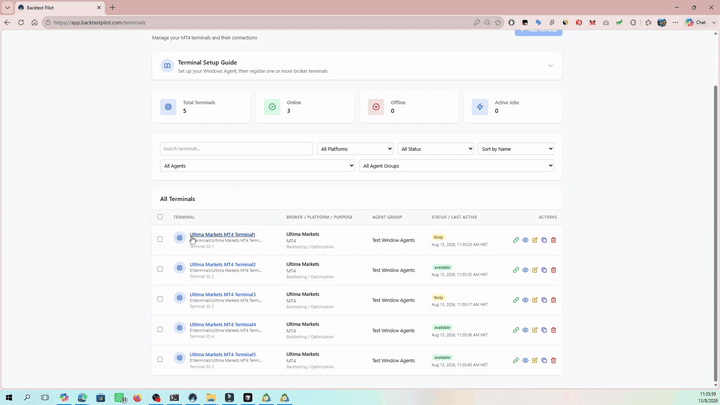Delete Terminal4 with trash icon

click(x=553, y=330)
